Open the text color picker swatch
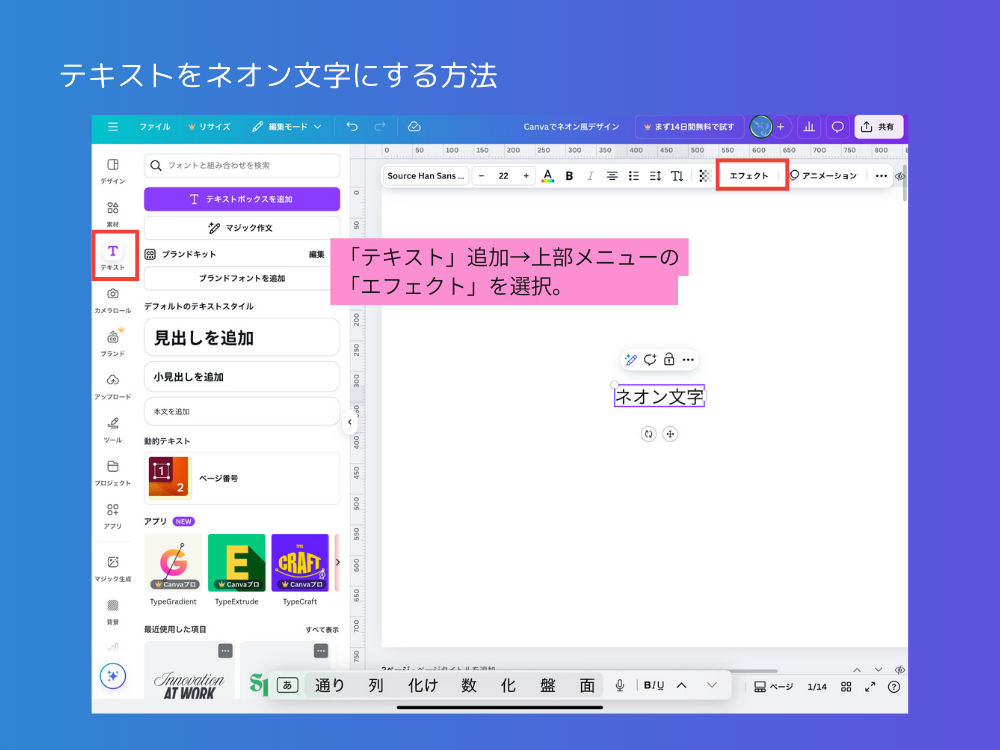 pyautogui.click(x=547, y=176)
